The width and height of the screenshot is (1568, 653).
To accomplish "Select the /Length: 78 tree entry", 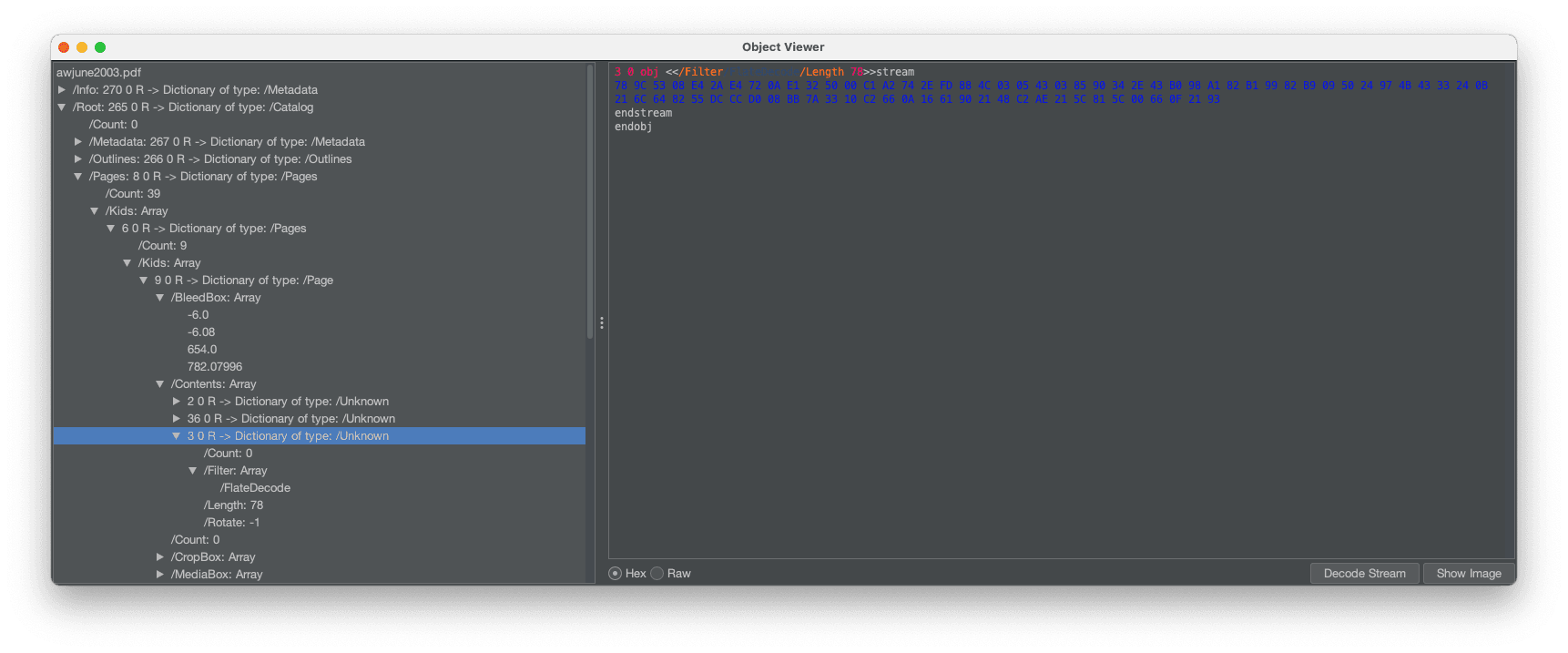I will pos(233,505).
